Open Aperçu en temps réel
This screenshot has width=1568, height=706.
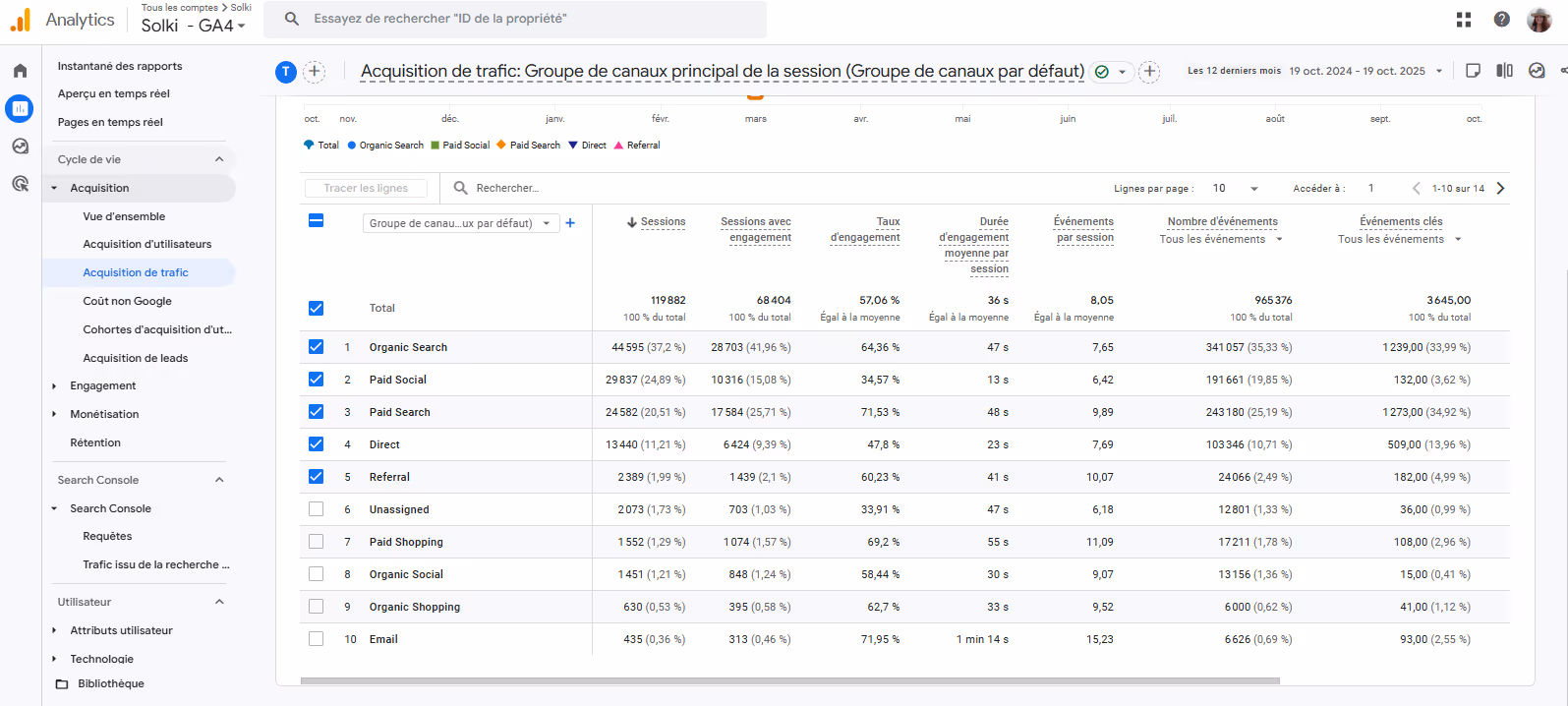pos(114,93)
